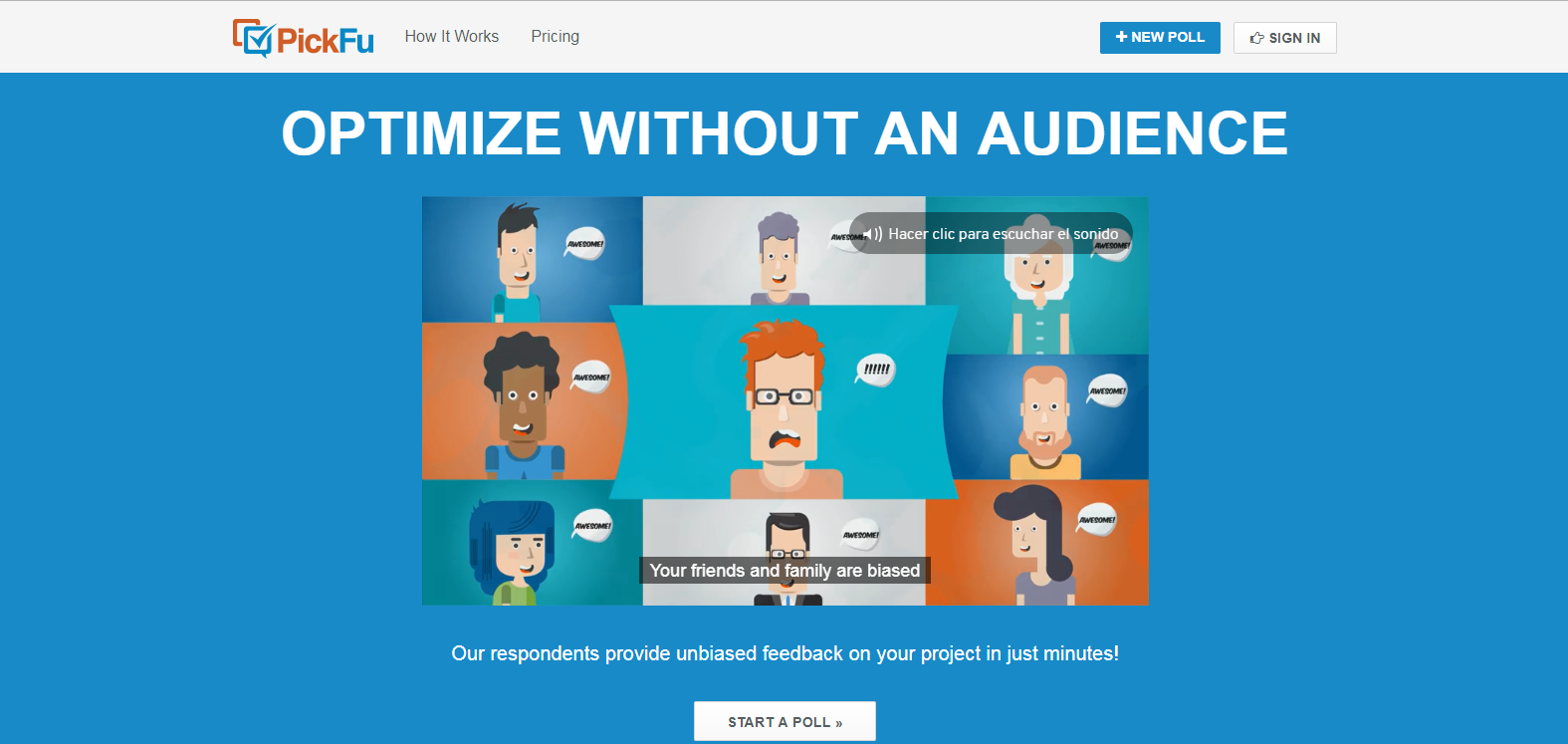Image resolution: width=1568 pixels, height=744 pixels.
Task: Unmute video via 'Hacer clic para escuchar' overlay
Action: 992,233
